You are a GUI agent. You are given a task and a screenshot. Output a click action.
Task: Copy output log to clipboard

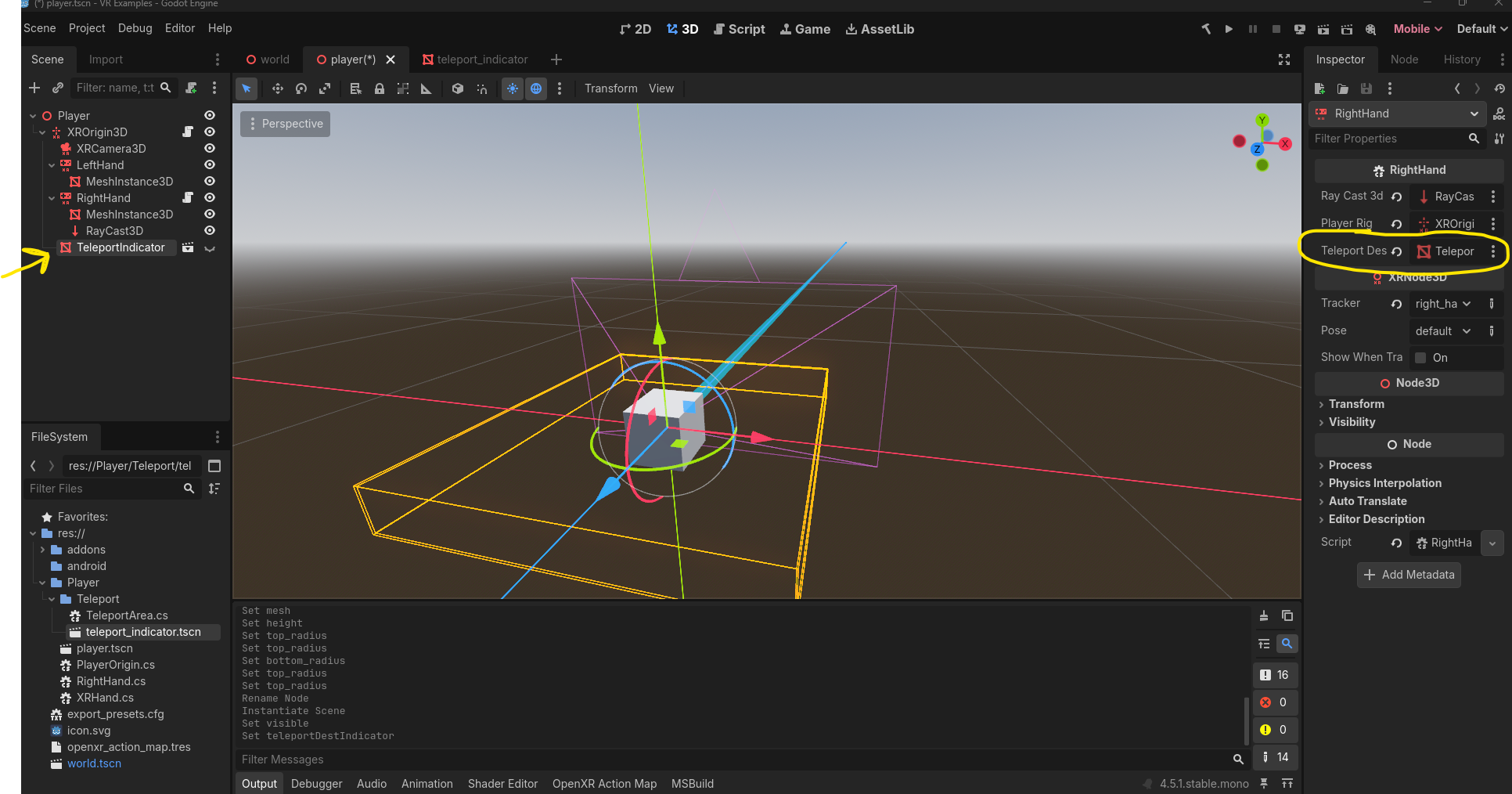click(x=1287, y=616)
